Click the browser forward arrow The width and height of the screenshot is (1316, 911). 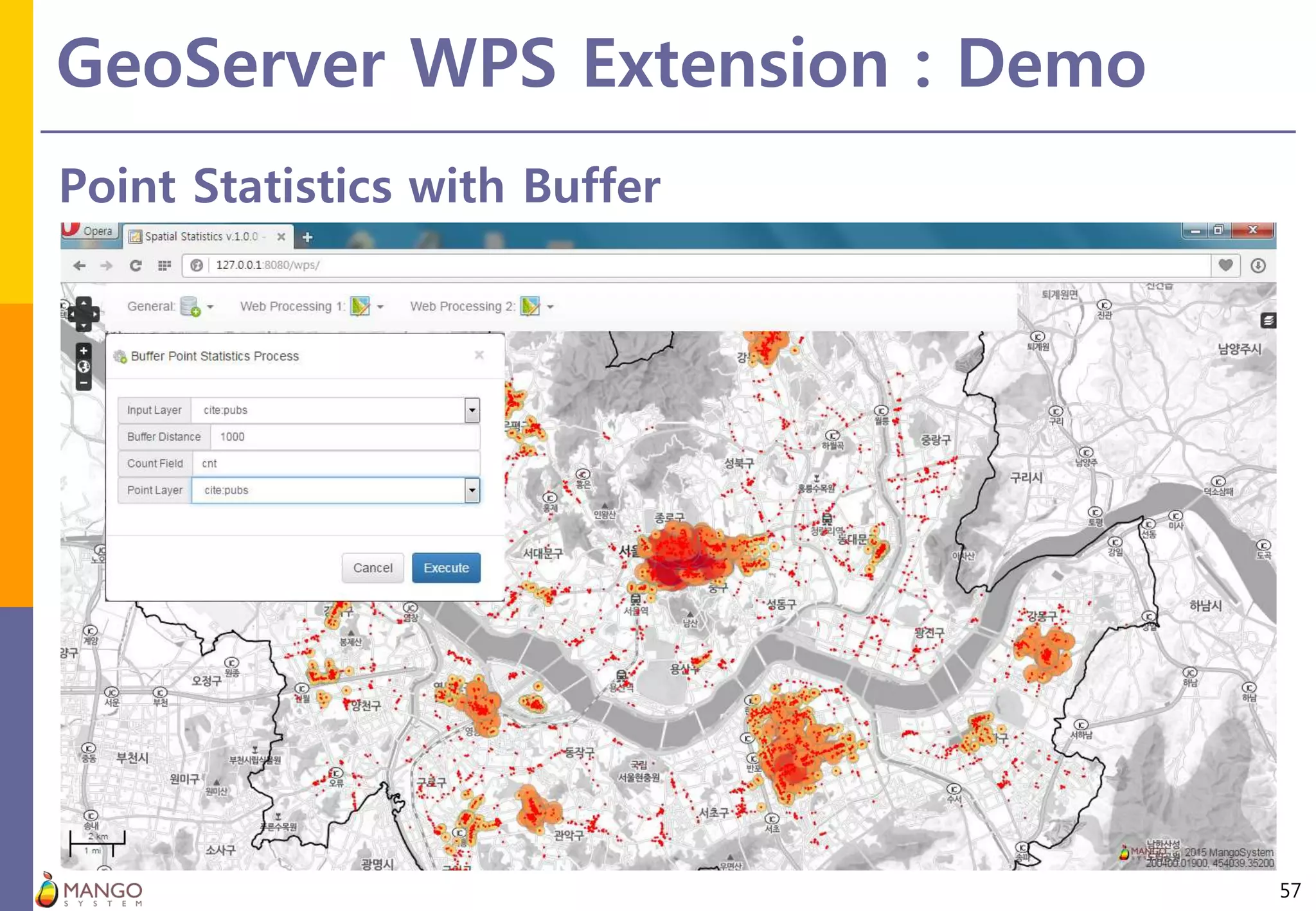coord(107,265)
